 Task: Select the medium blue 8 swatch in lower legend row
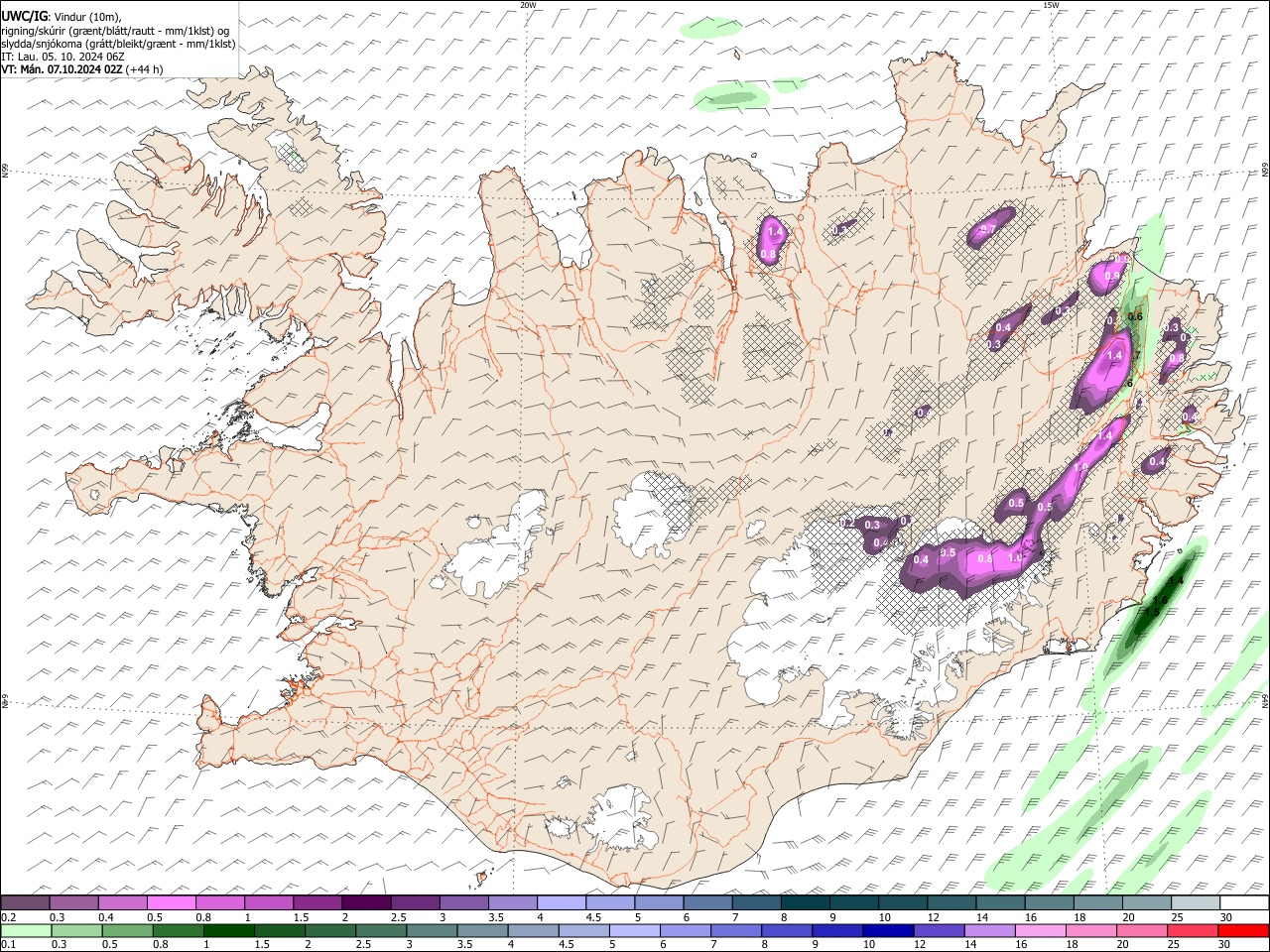(786, 930)
